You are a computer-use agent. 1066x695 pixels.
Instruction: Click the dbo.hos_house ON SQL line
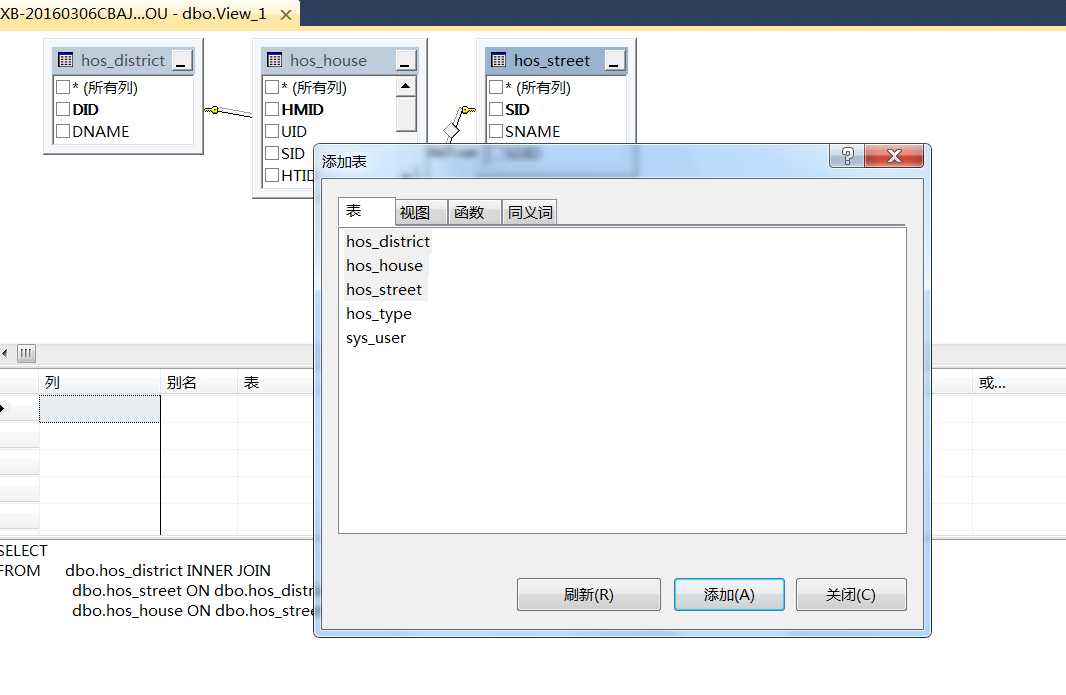(194, 611)
